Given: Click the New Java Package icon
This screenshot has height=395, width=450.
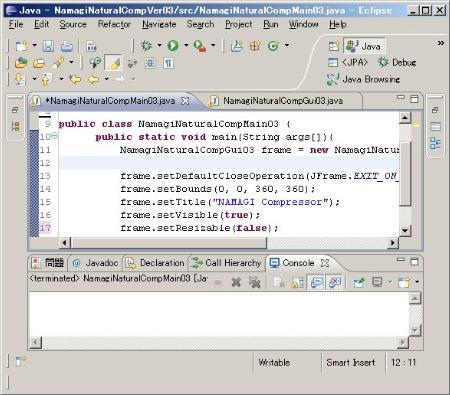Looking at the screenshot, I should tap(255, 46).
